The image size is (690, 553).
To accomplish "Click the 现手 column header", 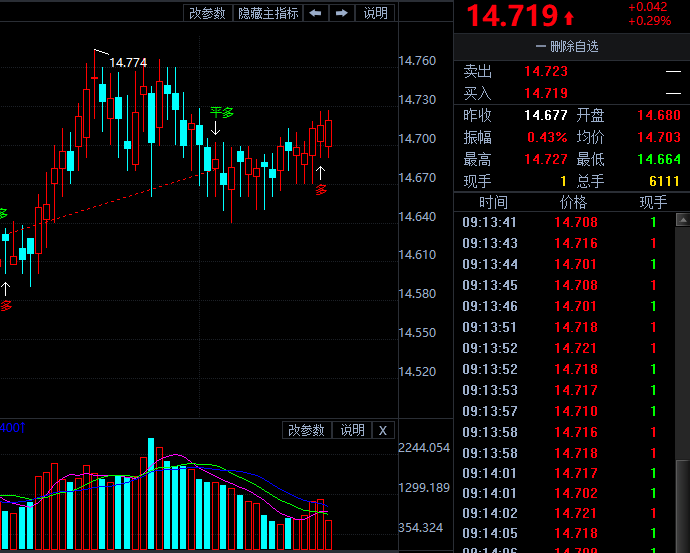I will tap(653, 202).
